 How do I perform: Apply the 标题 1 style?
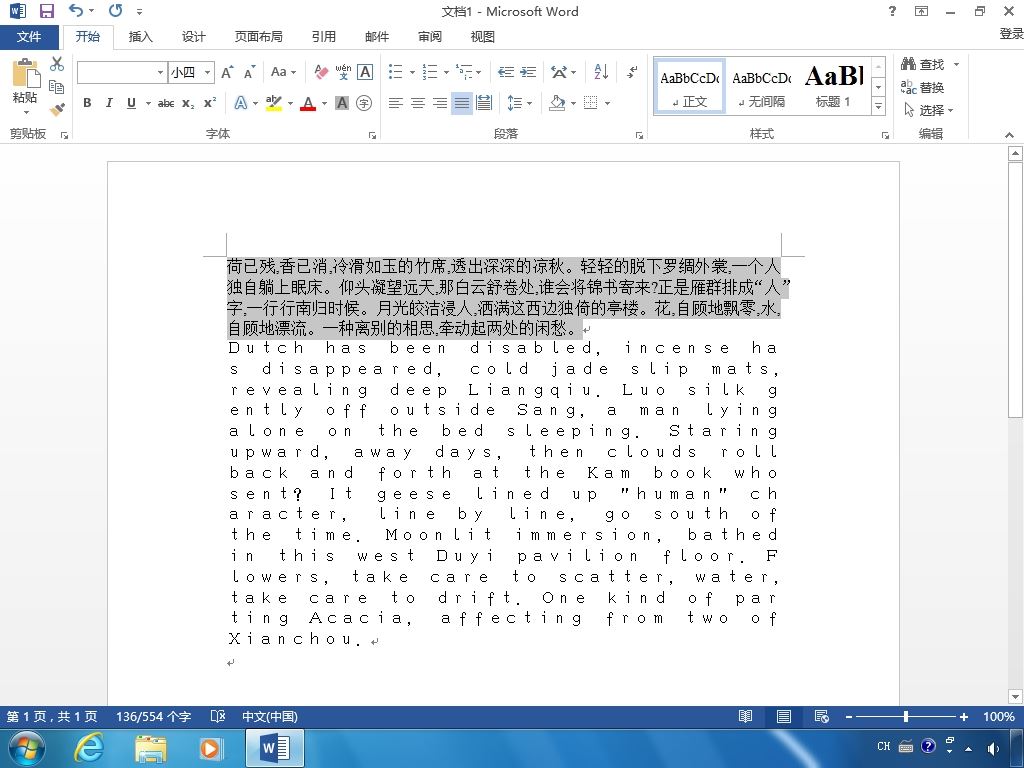833,87
